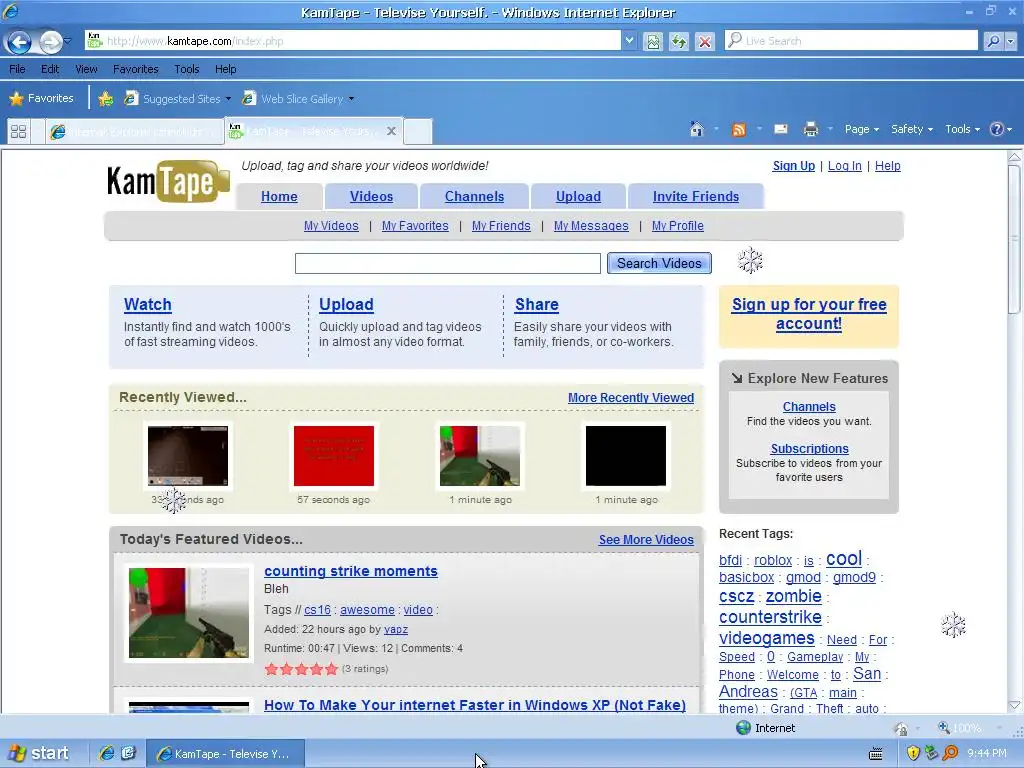This screenshot has height=768, width=1024.
Task: Expand the Suggested Sites dropdown
Action: click(x=228, y=99)
